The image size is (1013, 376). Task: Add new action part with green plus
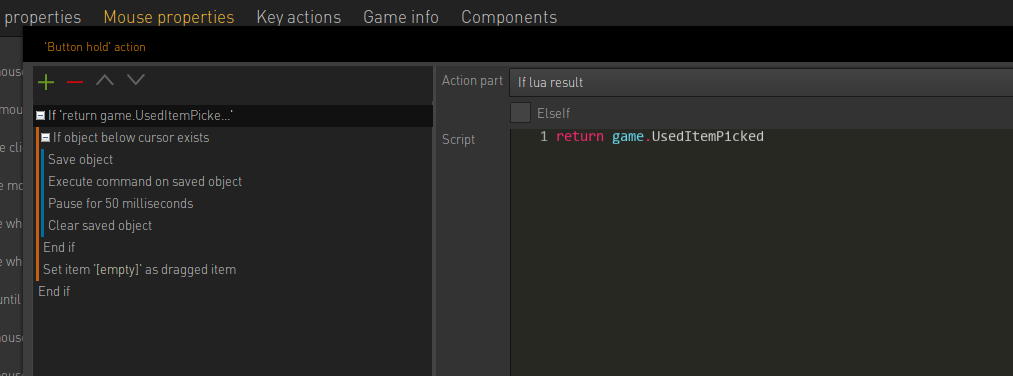46,81
